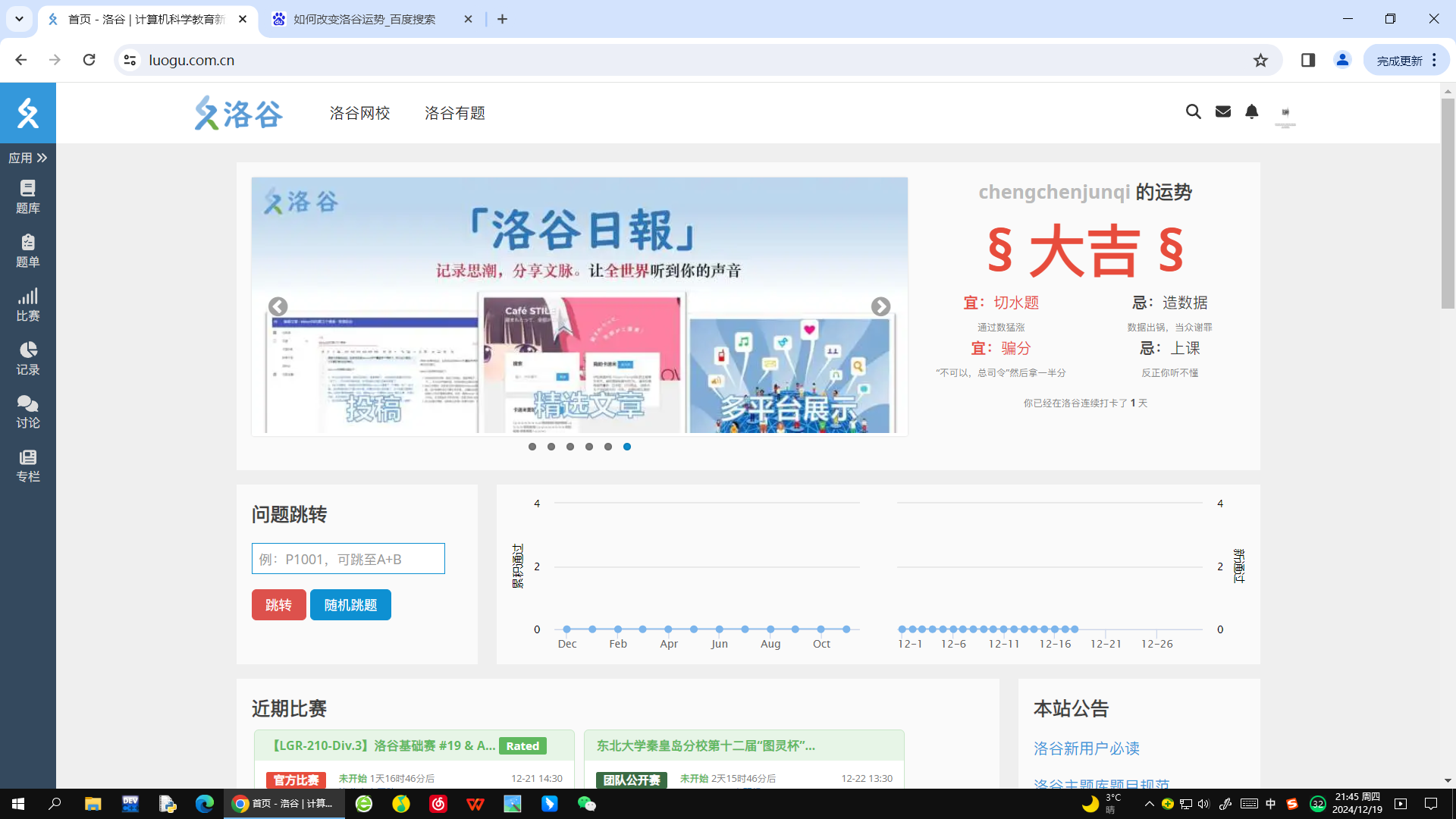The image size is (1456, 819).
Task: Open the Windows Start menu
Action: [18, 804]
